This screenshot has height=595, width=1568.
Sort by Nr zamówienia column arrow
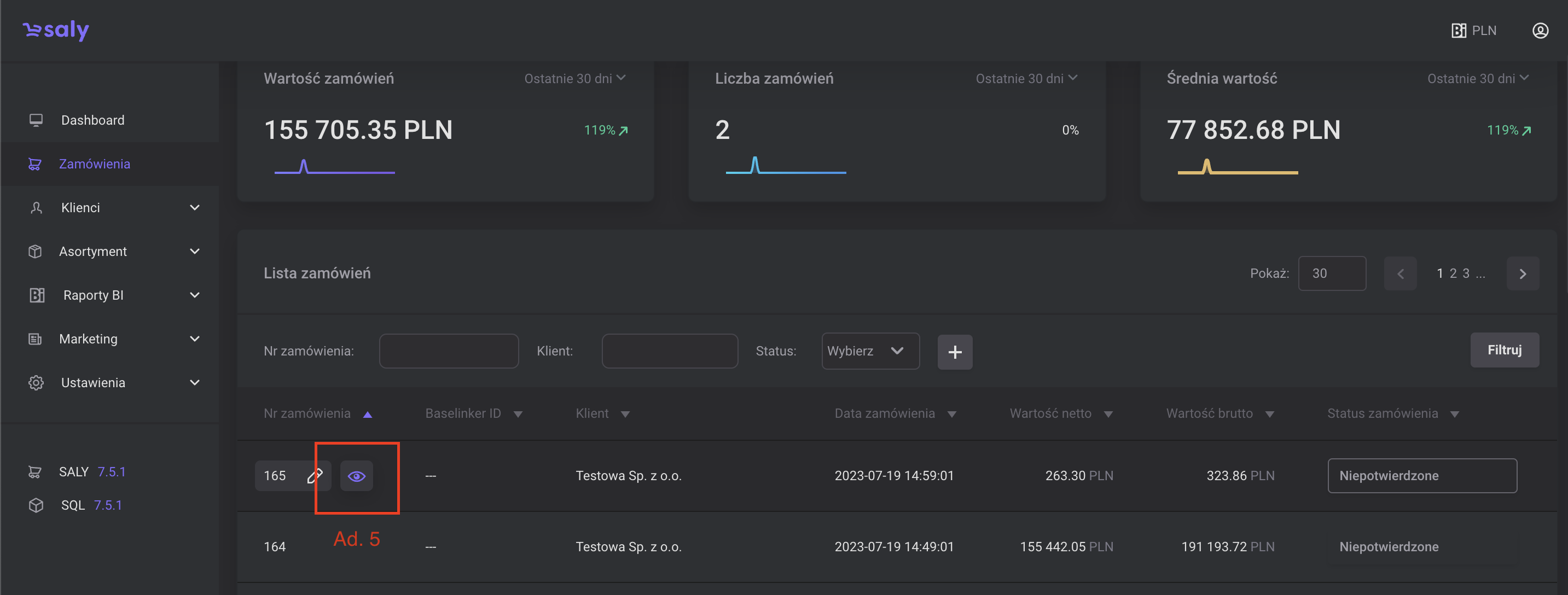367,415
